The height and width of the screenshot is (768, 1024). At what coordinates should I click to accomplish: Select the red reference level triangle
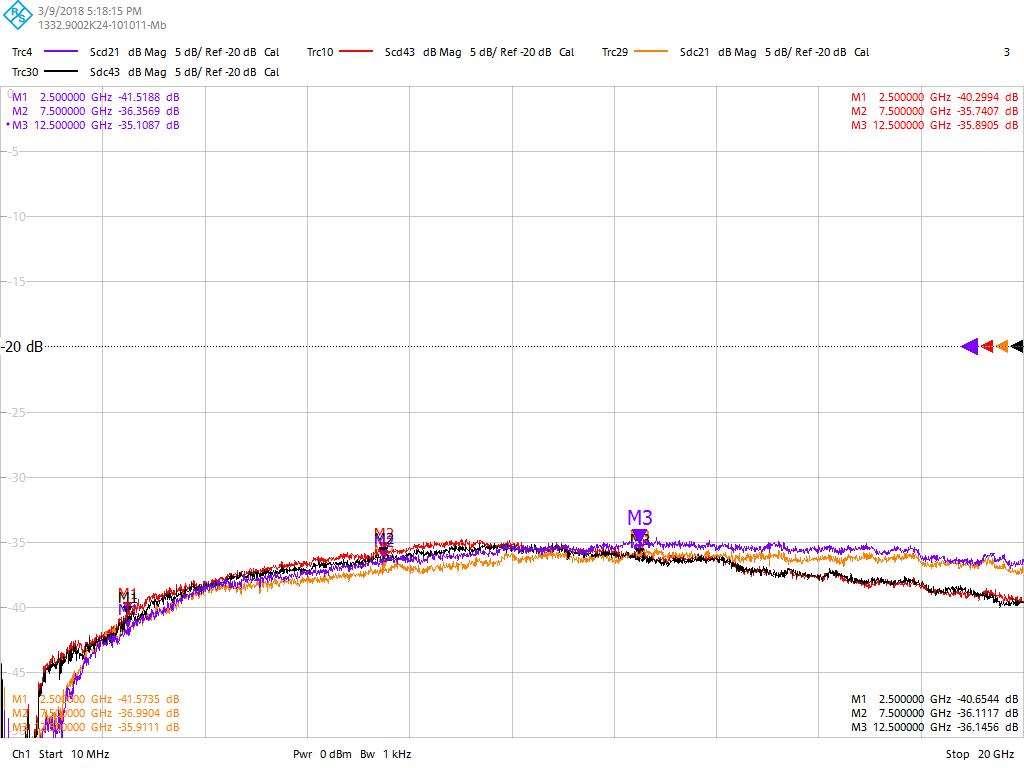pos(987,347)
